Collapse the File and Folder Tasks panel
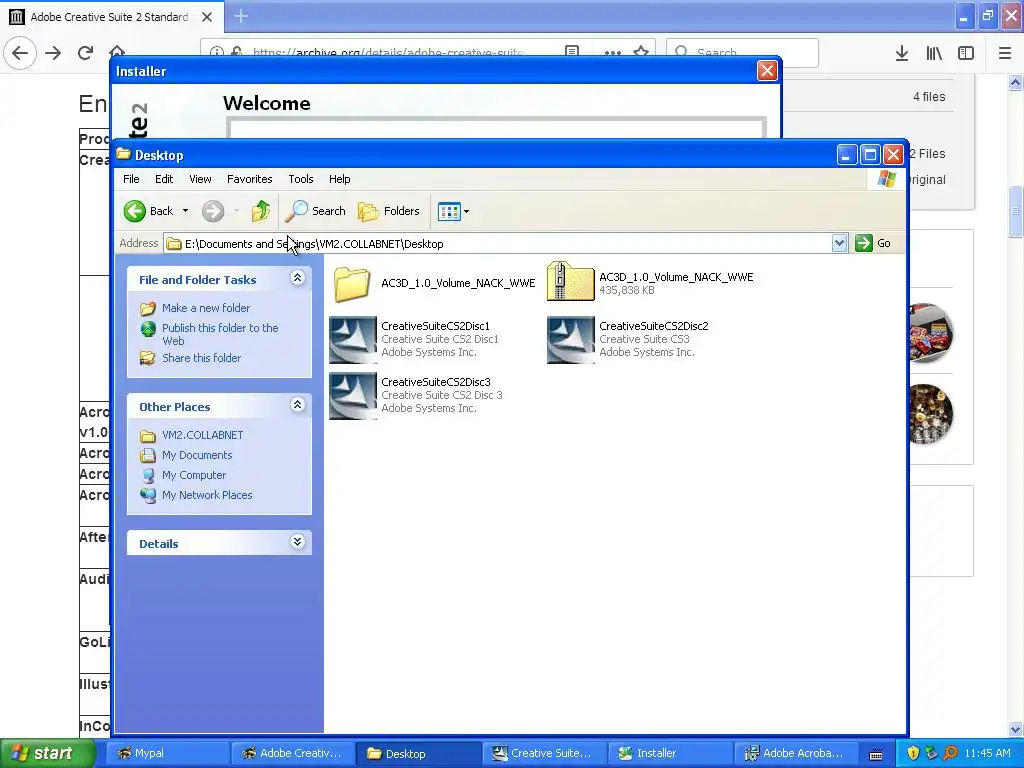 297,278
